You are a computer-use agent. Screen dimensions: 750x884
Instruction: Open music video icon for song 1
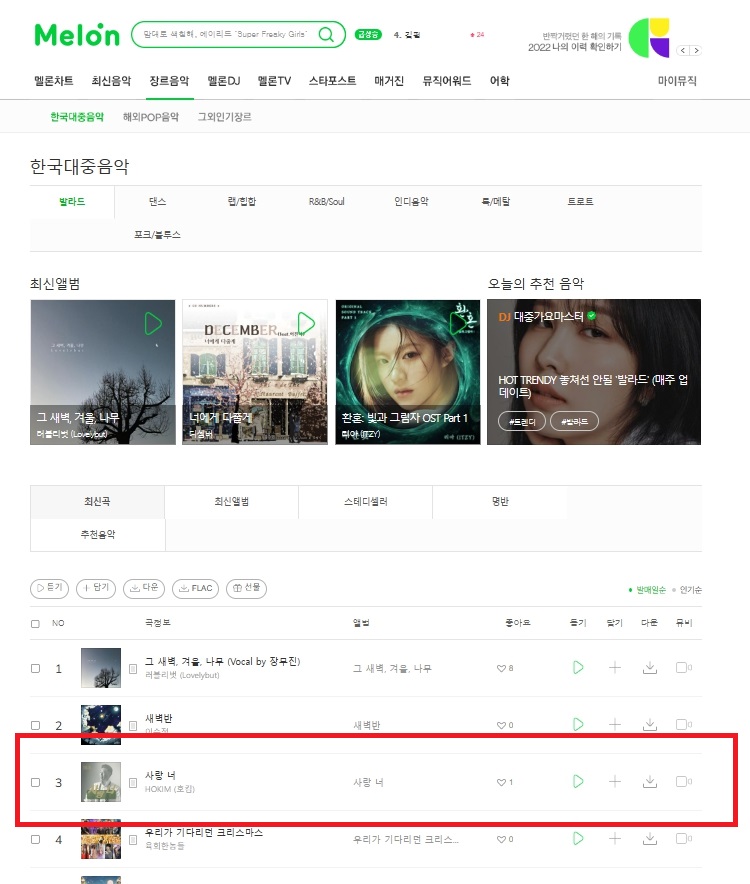[x=683, y=668]
